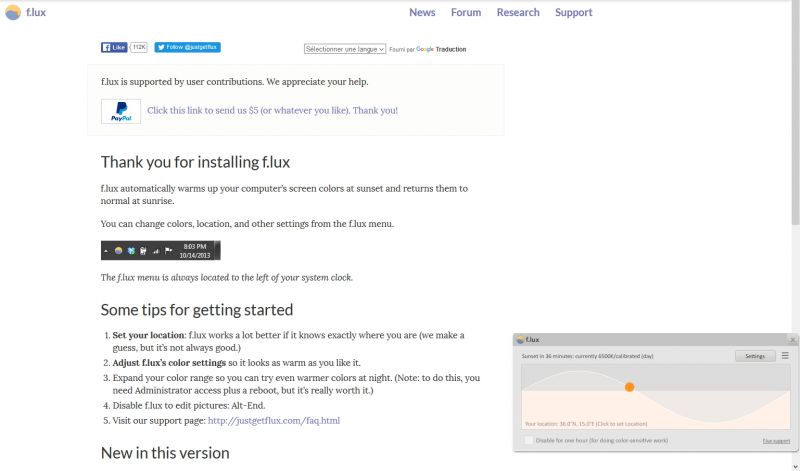
Task: Click the f.lux support link in popup
Action: point(776,441)
